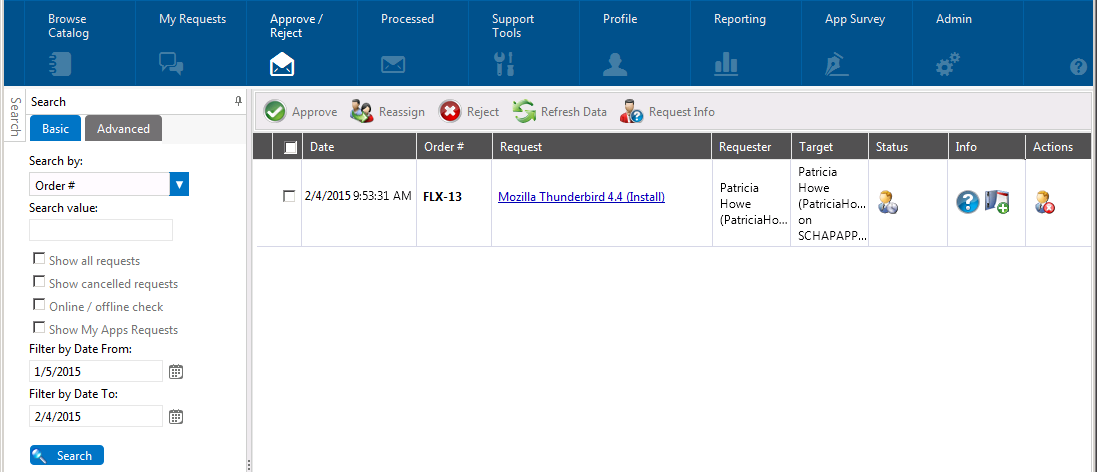Open calendar for Filter by Date From

coord(176,371)
